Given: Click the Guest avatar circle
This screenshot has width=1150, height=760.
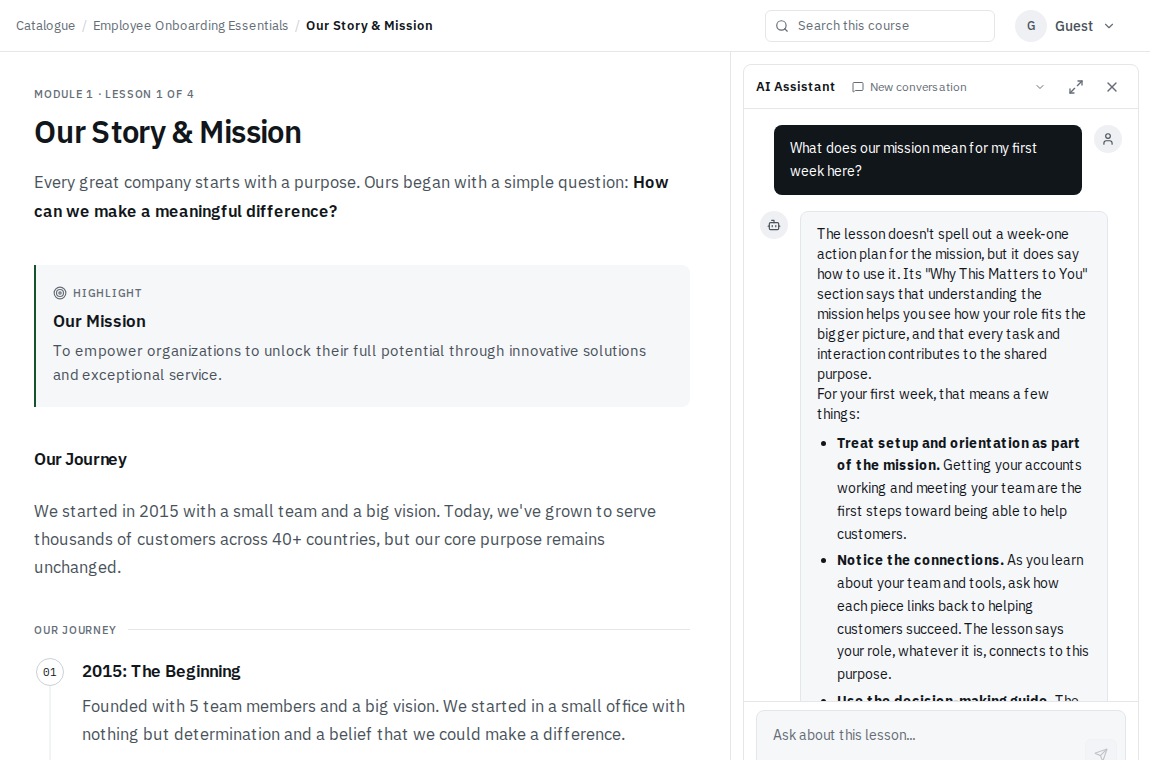Looking at the screenshot, I should (1030, 26).
